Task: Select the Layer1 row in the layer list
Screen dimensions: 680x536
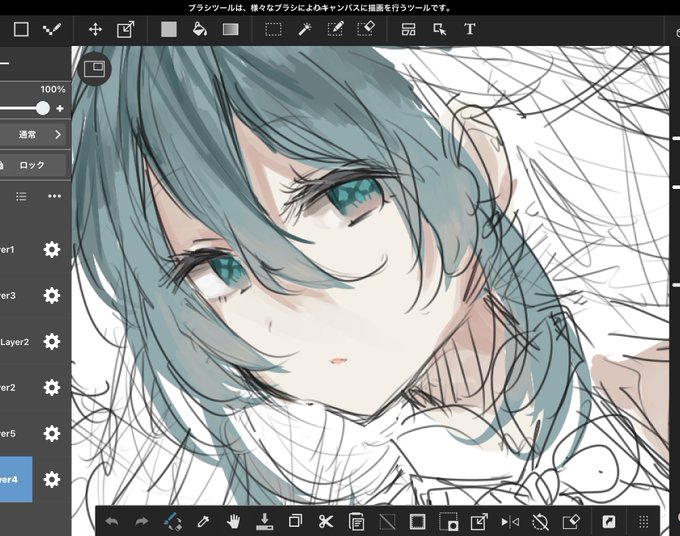Action: pos(16,250)
